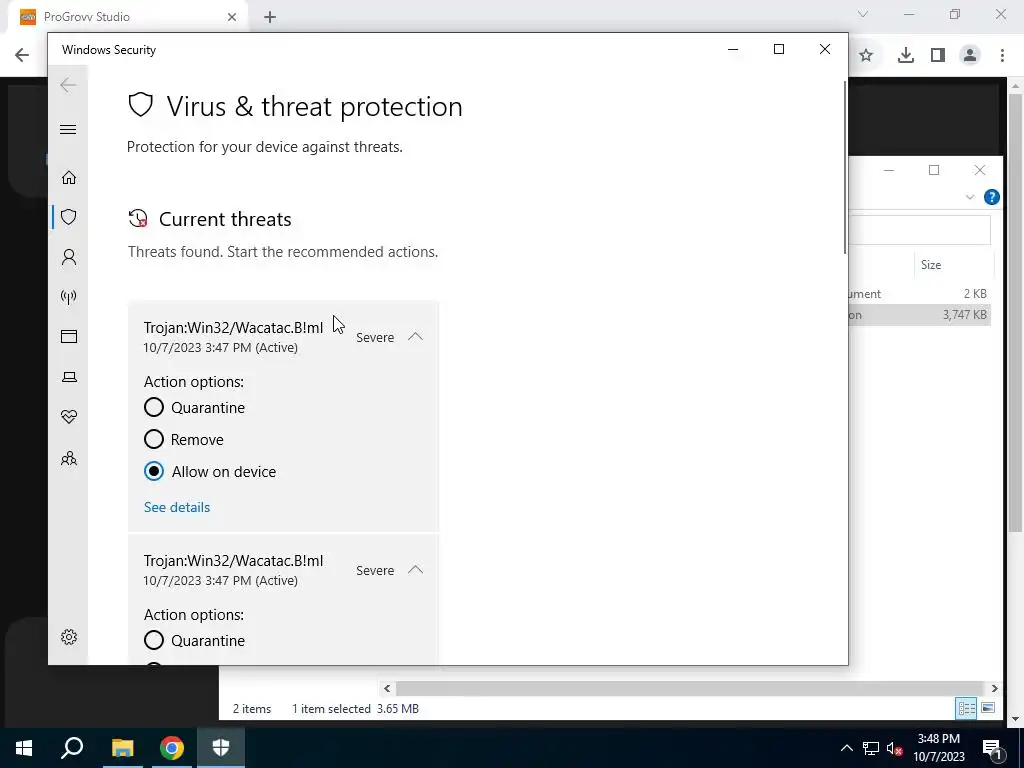
Task: Open Windows Security settings gear
Action: pyautogui.click(x=69, y=637)
